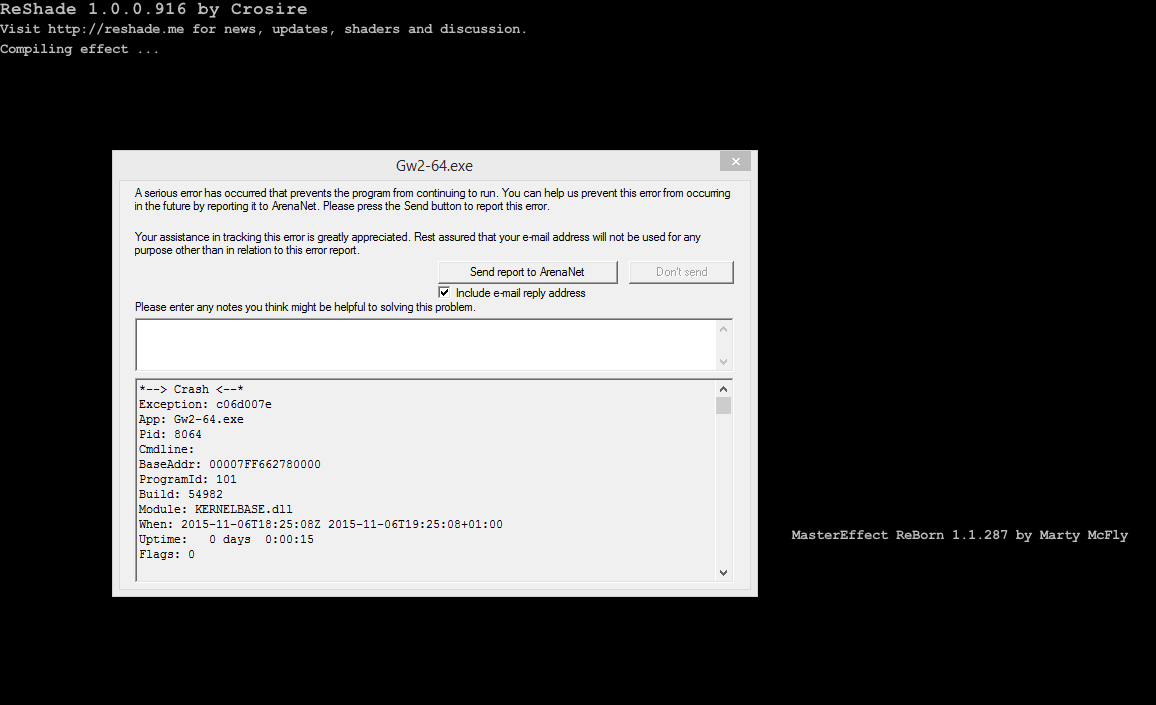Click the 'Pid: 8064' line
The height and width of the screenshot is (705, 1156).
170,434
